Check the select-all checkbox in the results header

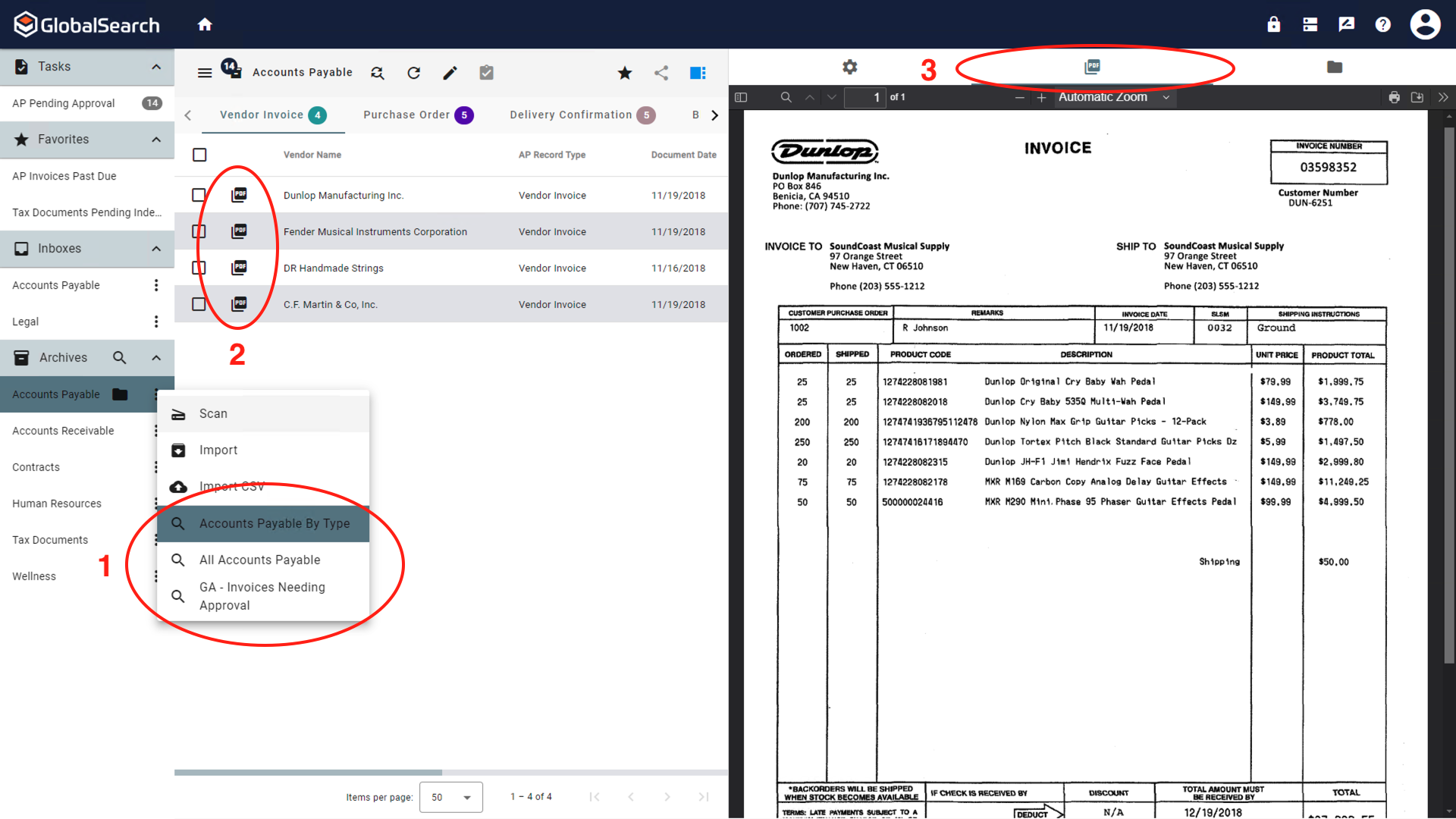(x=199, y=154)
